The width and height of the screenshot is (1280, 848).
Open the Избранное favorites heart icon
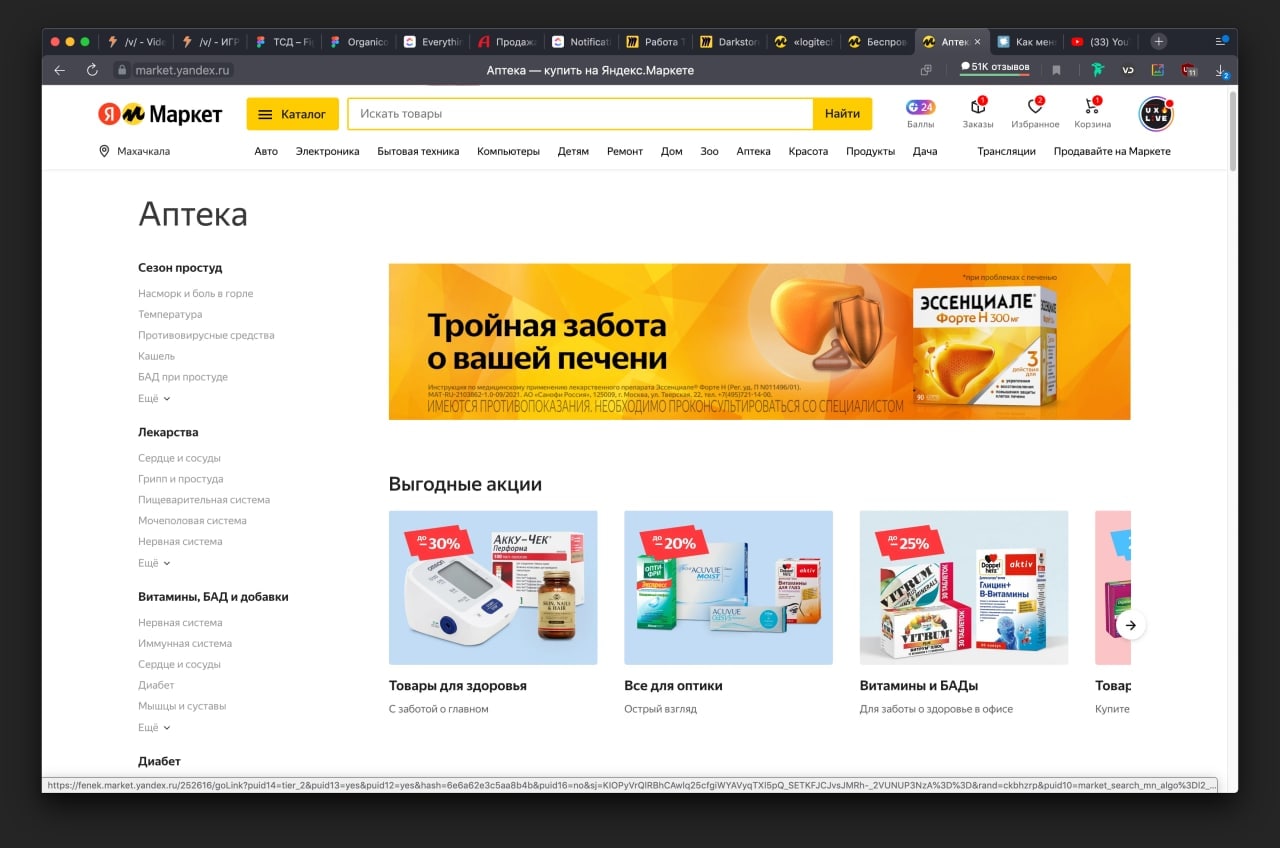1035,113
